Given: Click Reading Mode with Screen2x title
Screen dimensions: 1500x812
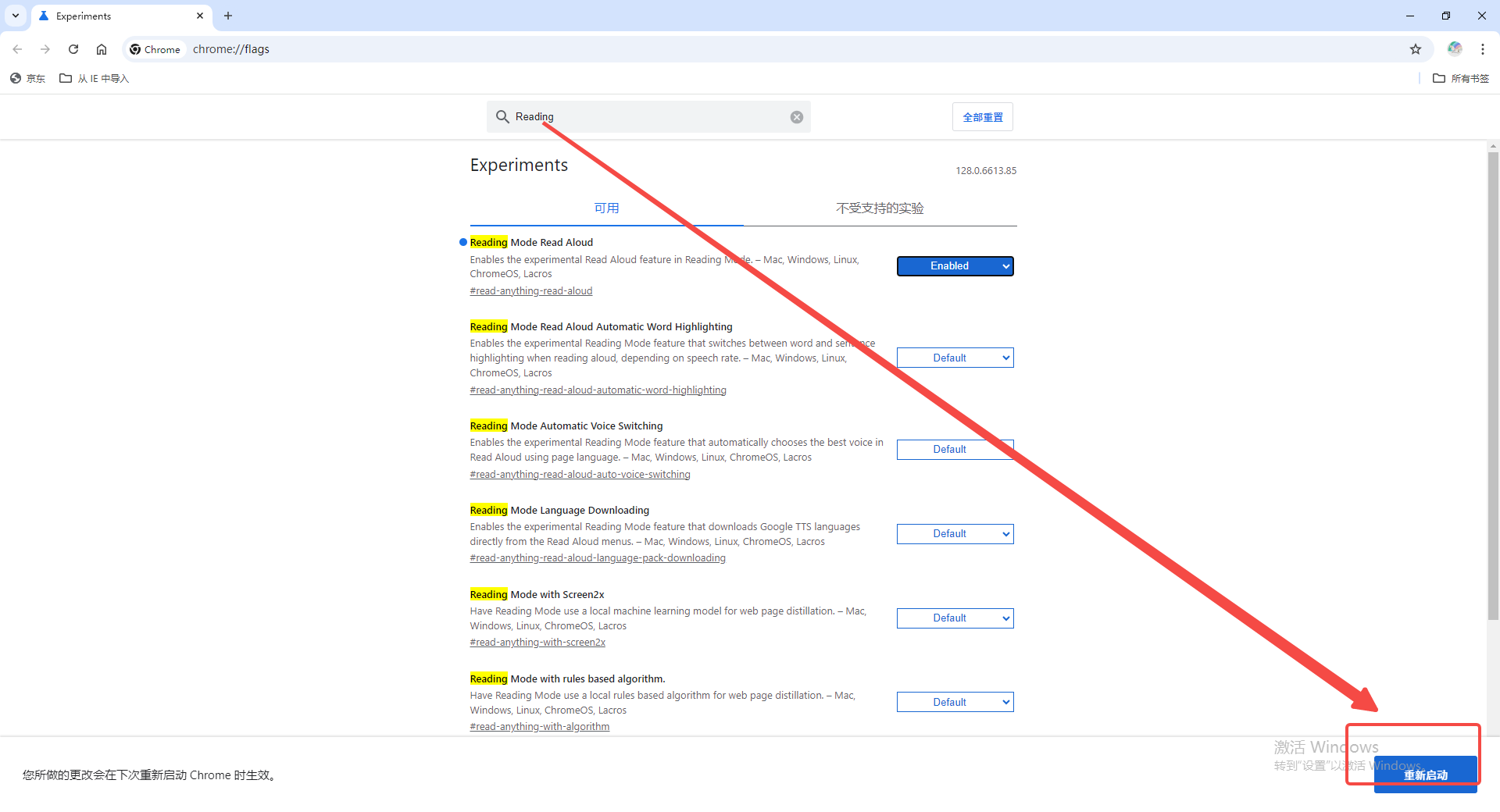Looking at the screenshot, I should (537, 594).
